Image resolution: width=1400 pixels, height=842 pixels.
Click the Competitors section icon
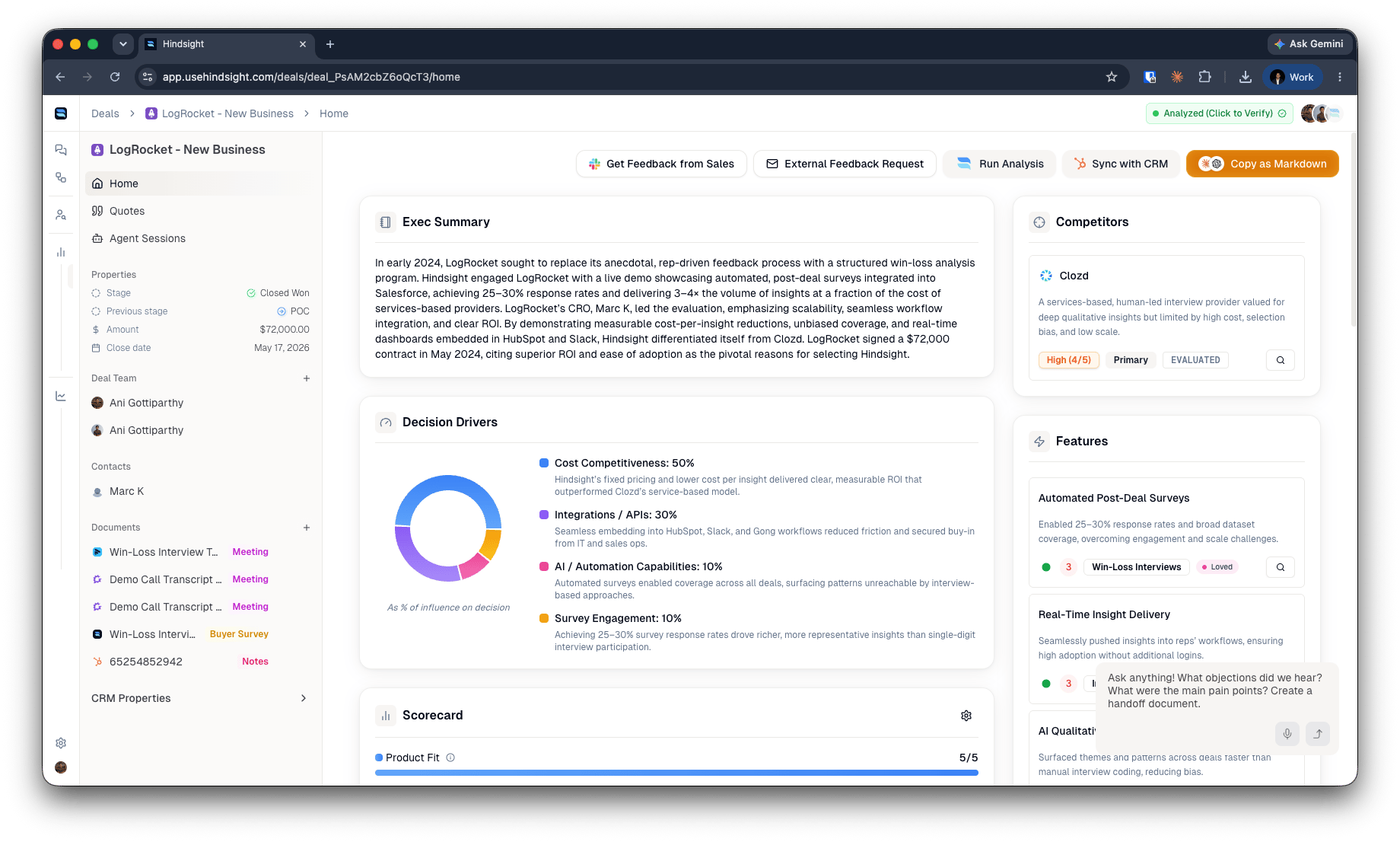(1039, 222)
